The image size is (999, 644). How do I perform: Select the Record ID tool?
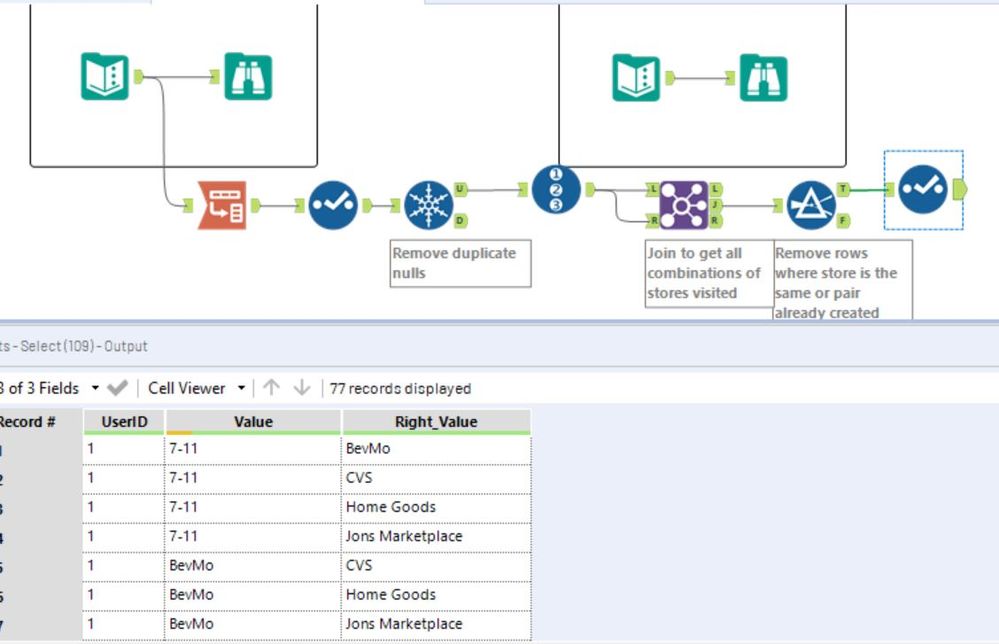(x=556, y=189)
